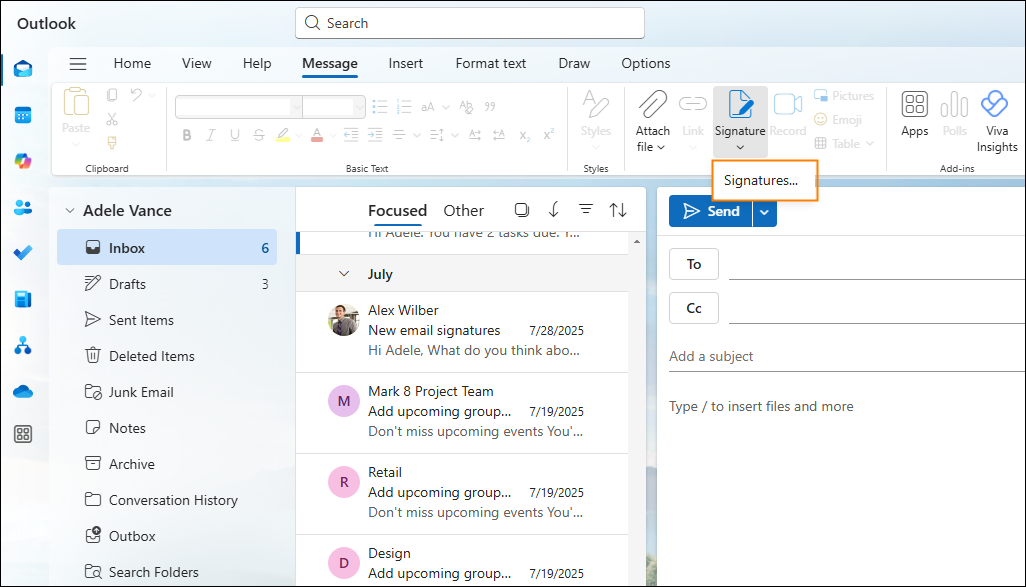Switch to the Insert ribbon tab
The image size is (1026, 587).
pos(406,63)
